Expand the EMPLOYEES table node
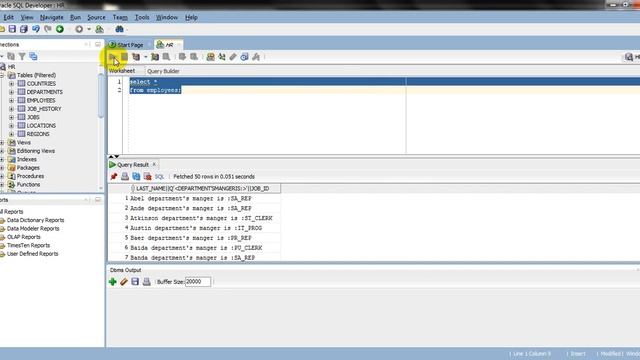640x360 pixels. [x=11, y=100]
